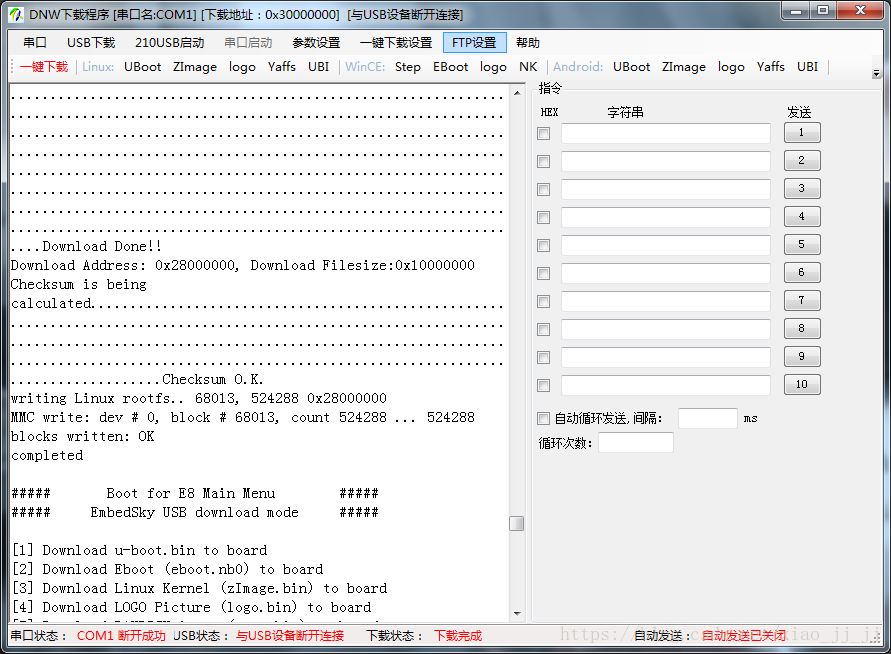The width and height of the screenshot is (891, 654).
Task: Click Android ZImage toolbar button
Action: pyautogui.click(x=684, y=67)
